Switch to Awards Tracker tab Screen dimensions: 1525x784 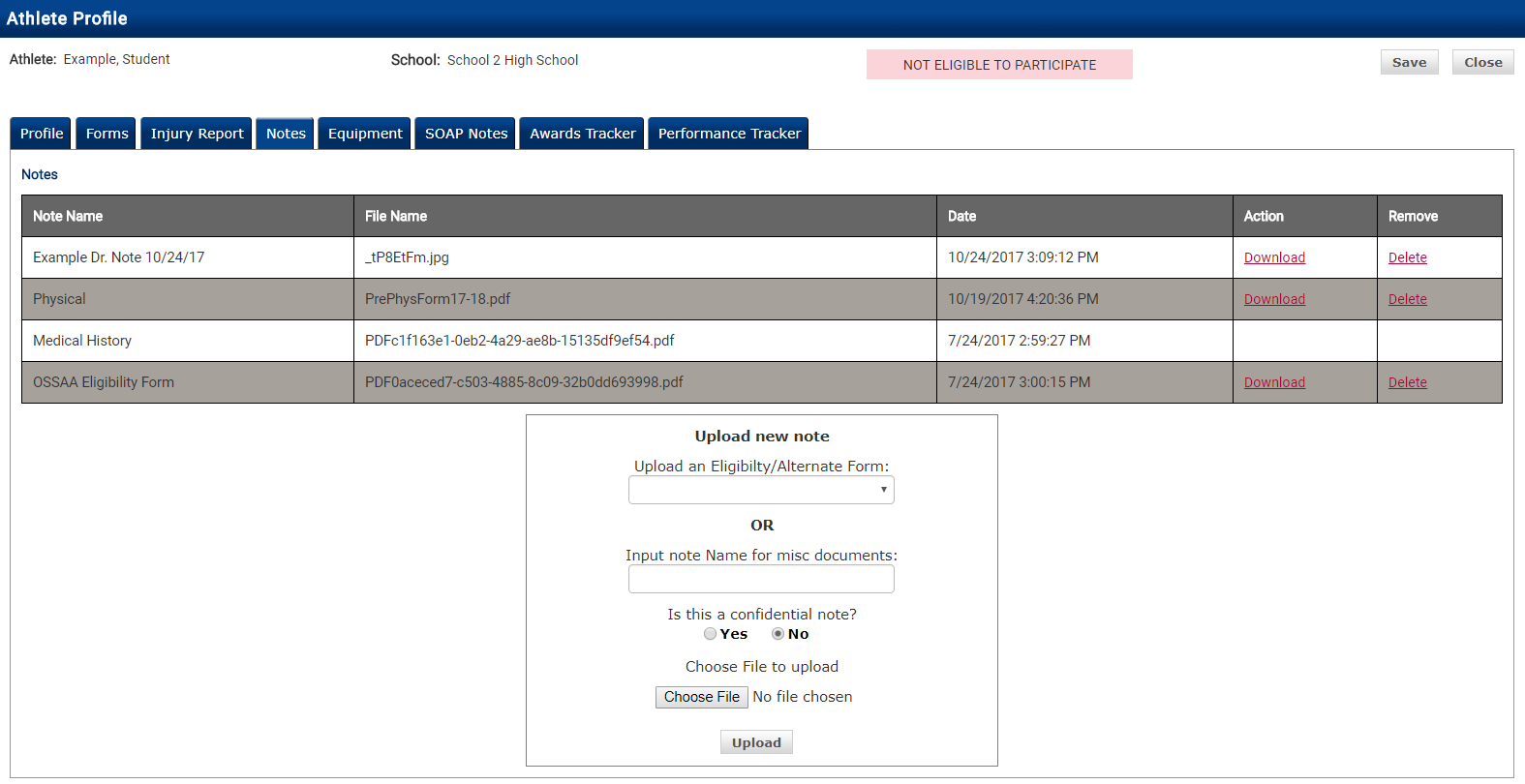point(582,134)
